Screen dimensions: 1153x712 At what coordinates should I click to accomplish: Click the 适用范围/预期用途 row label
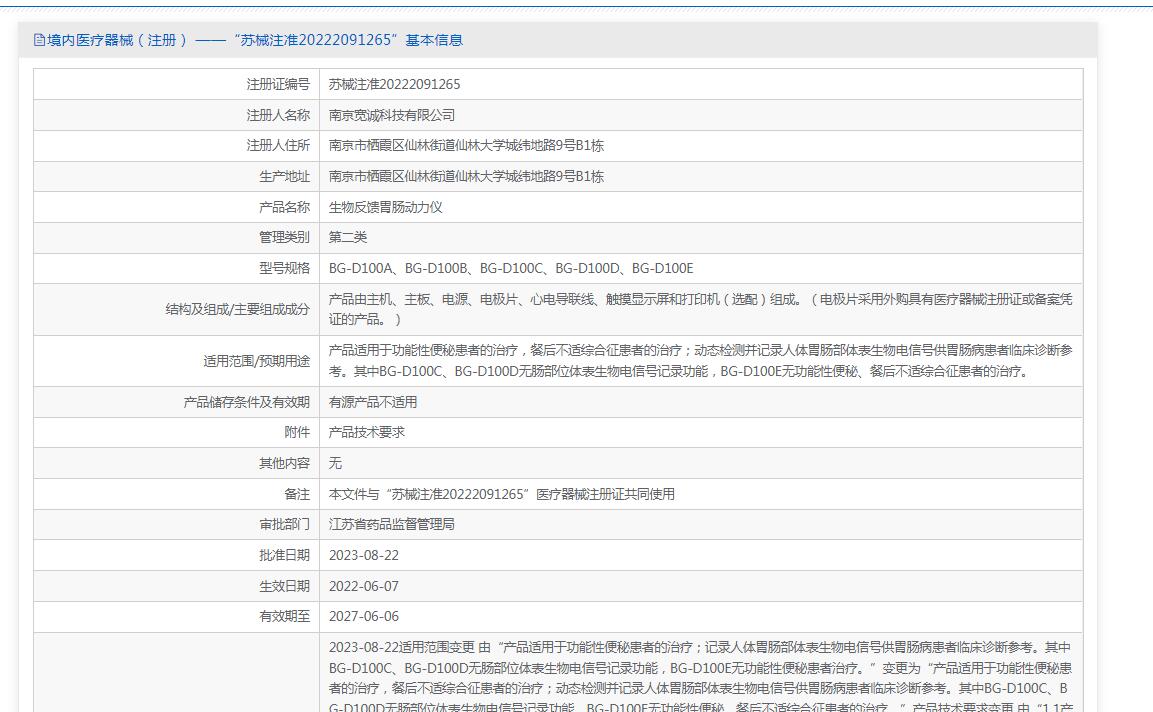tap(256, 361)
